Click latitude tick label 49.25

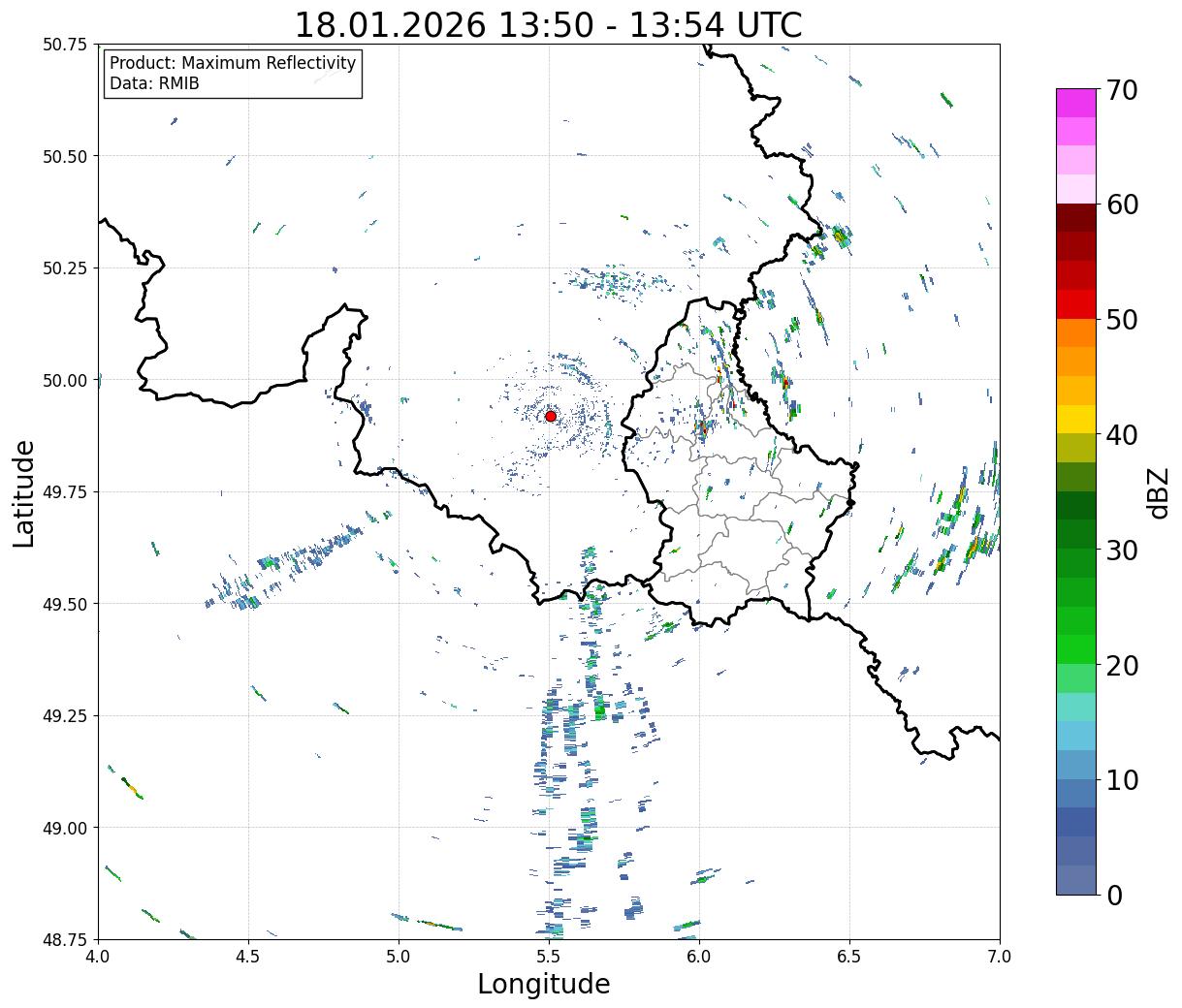(65, 716)
